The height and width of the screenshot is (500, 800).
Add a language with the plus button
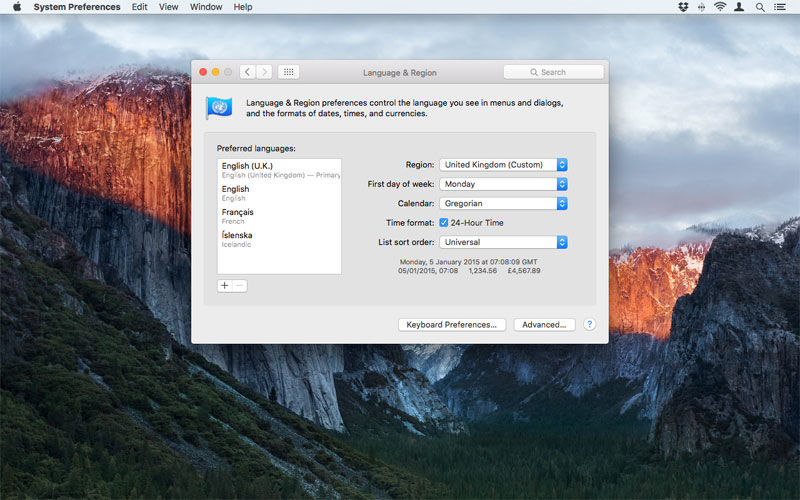[x=224, y=286]
